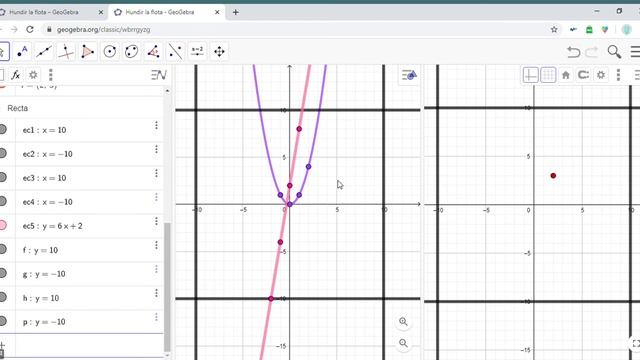Viewport: 640px width, 360px height.
Task: Select equation ec5 : y = 6x + 2
Action: (53, 226)
